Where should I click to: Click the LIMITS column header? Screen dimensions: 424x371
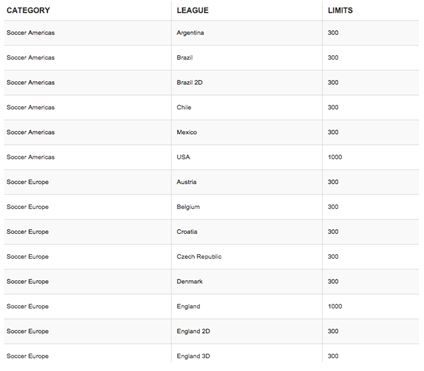point(340,10)
